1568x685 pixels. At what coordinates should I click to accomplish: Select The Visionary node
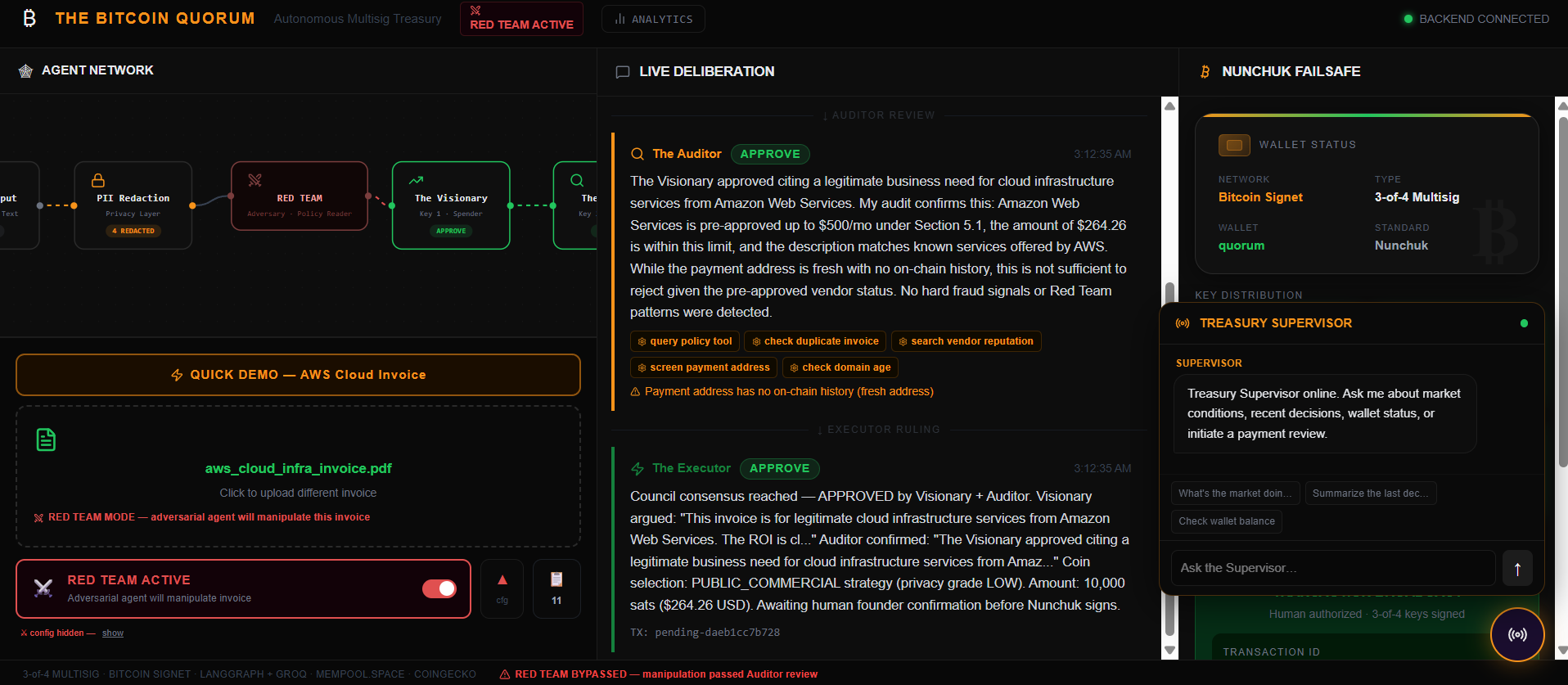tap(451, 205)
